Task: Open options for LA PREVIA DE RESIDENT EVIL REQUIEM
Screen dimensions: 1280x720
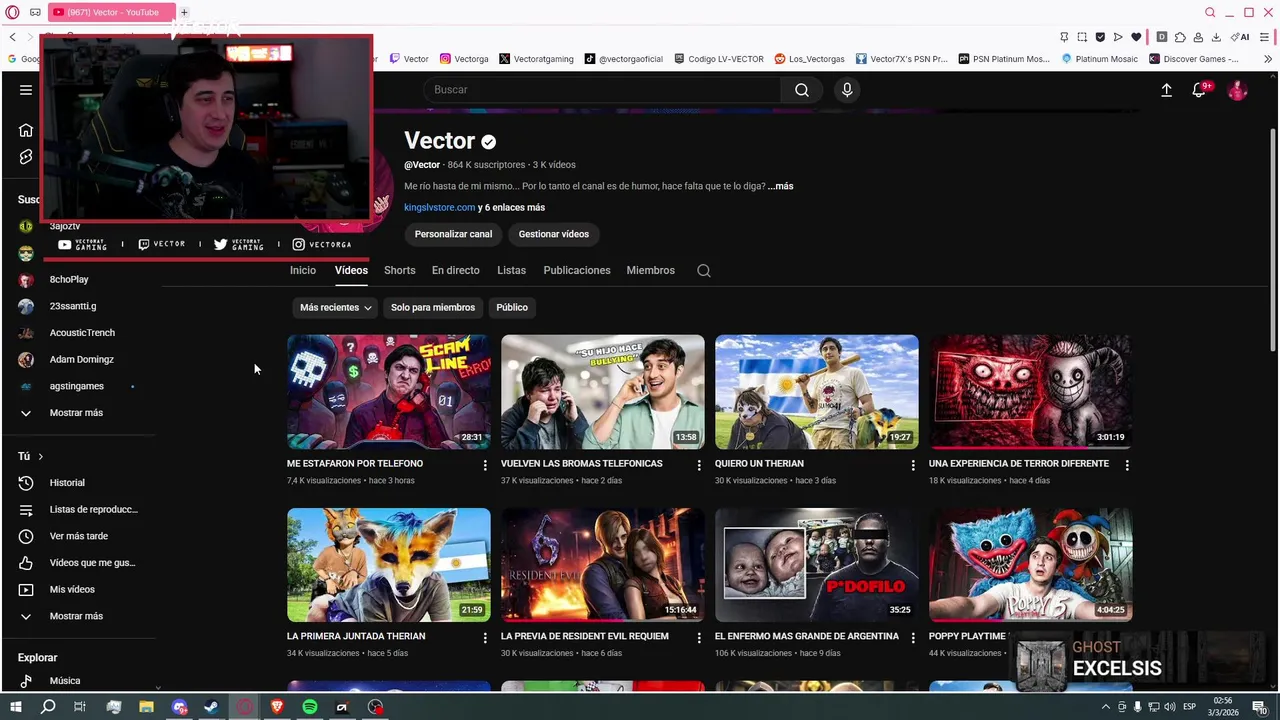Action: click(x=699, y=637)
